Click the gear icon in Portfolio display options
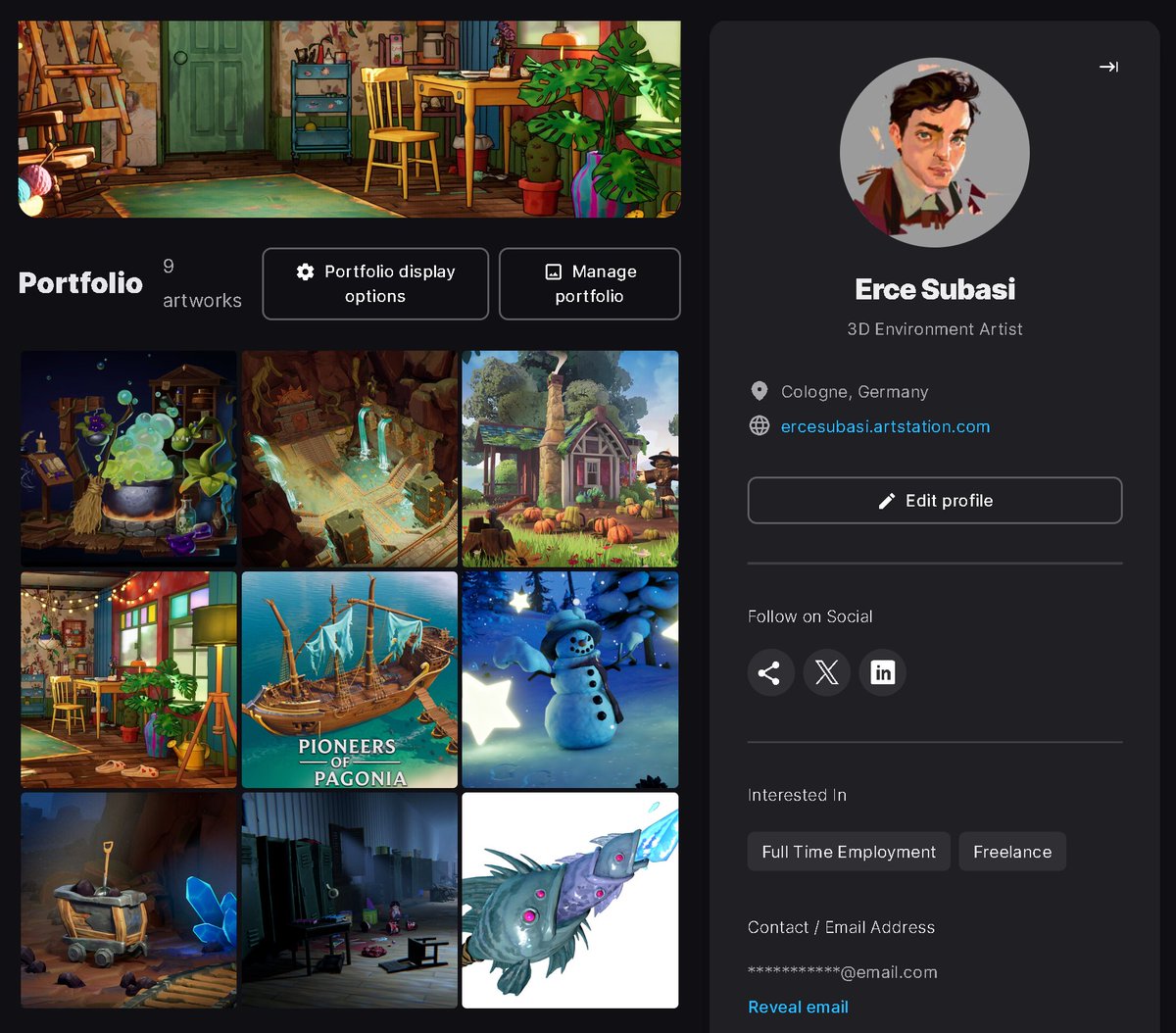The image size is (1176, 1033). pyautogui.click(x=306, y=271)
